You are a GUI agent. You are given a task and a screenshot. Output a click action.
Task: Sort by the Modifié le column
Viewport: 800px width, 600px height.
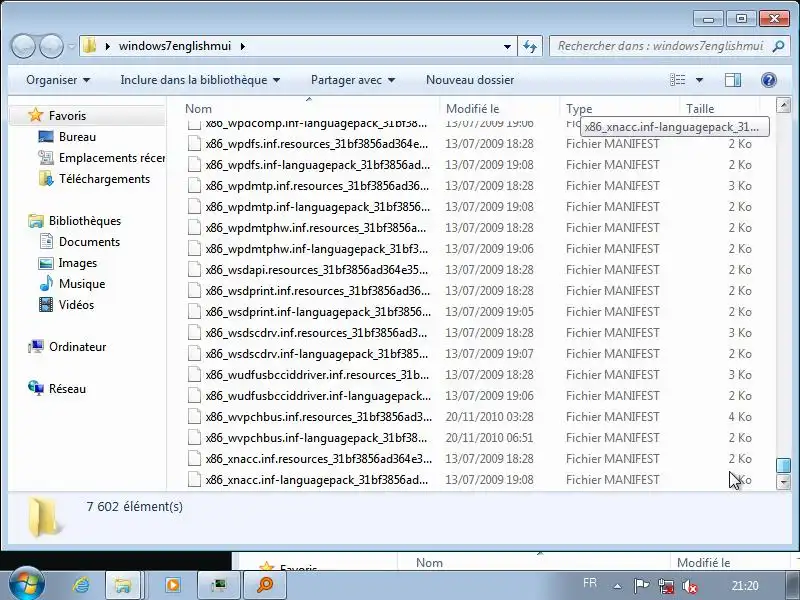point(499,109)
